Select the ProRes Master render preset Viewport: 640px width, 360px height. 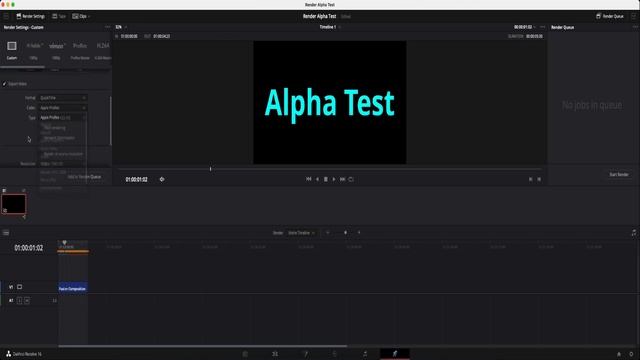80,50
